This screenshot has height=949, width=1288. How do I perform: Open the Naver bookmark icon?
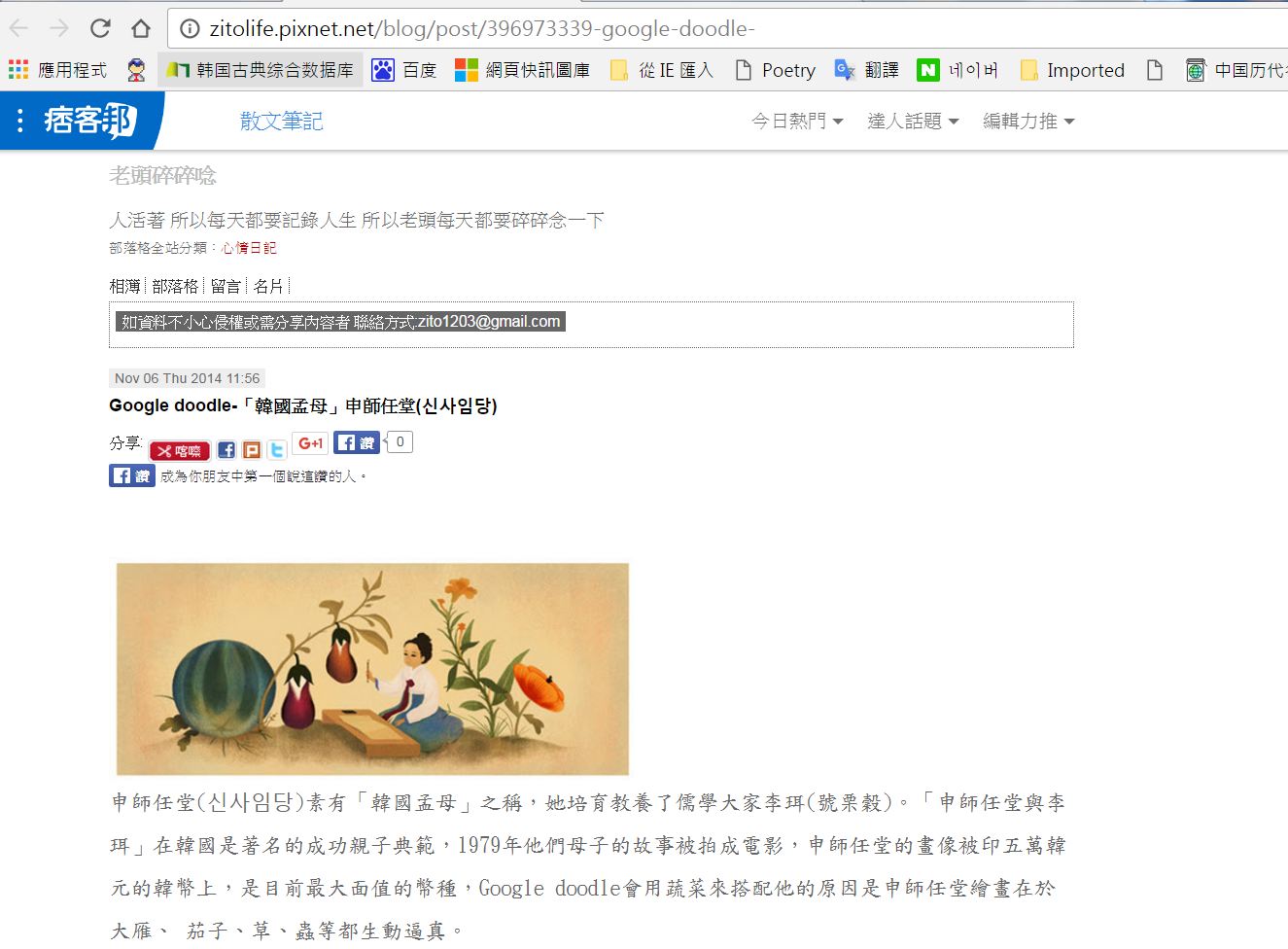[x=928, y=70]
